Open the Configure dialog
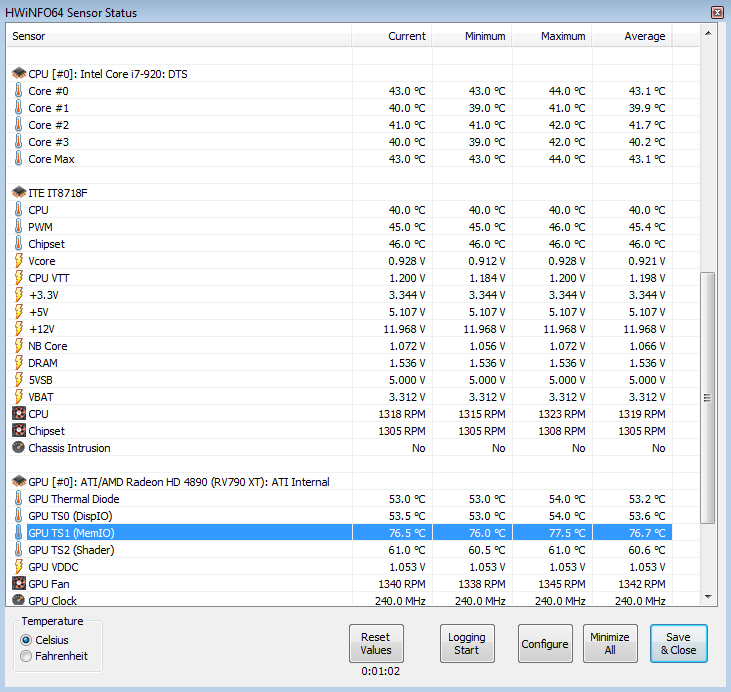 point(545,644)
